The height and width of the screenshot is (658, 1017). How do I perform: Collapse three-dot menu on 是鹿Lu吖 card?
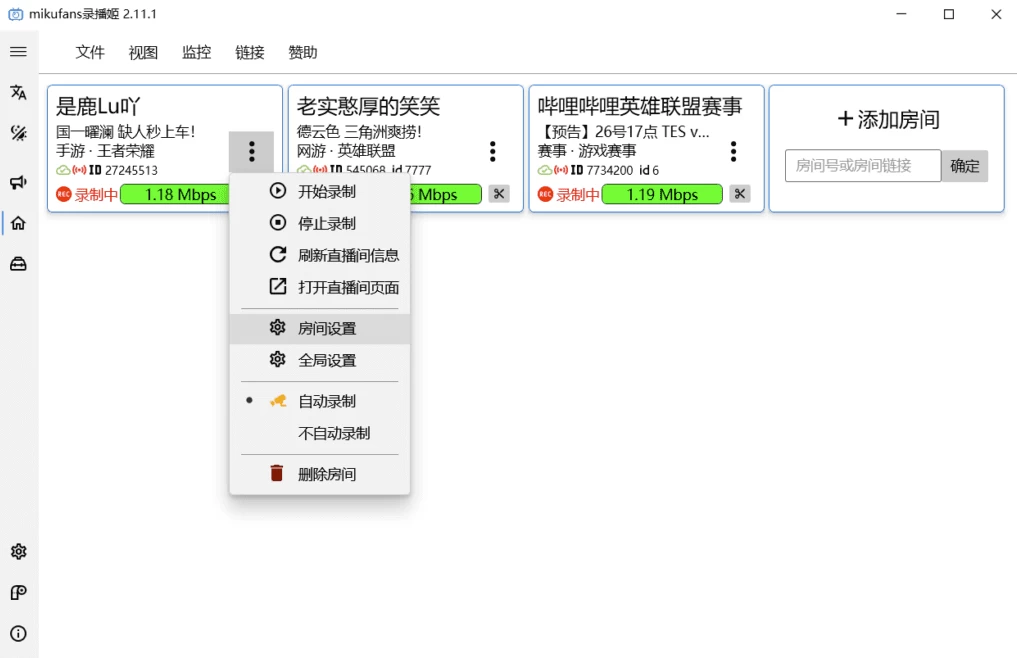[x=251, y=151]
